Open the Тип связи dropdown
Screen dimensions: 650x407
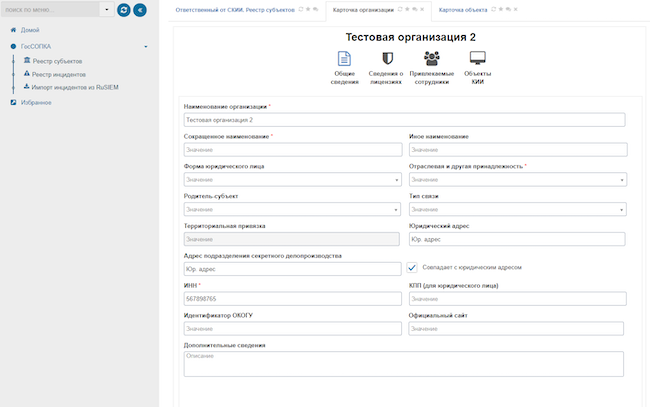click(518, 209)
